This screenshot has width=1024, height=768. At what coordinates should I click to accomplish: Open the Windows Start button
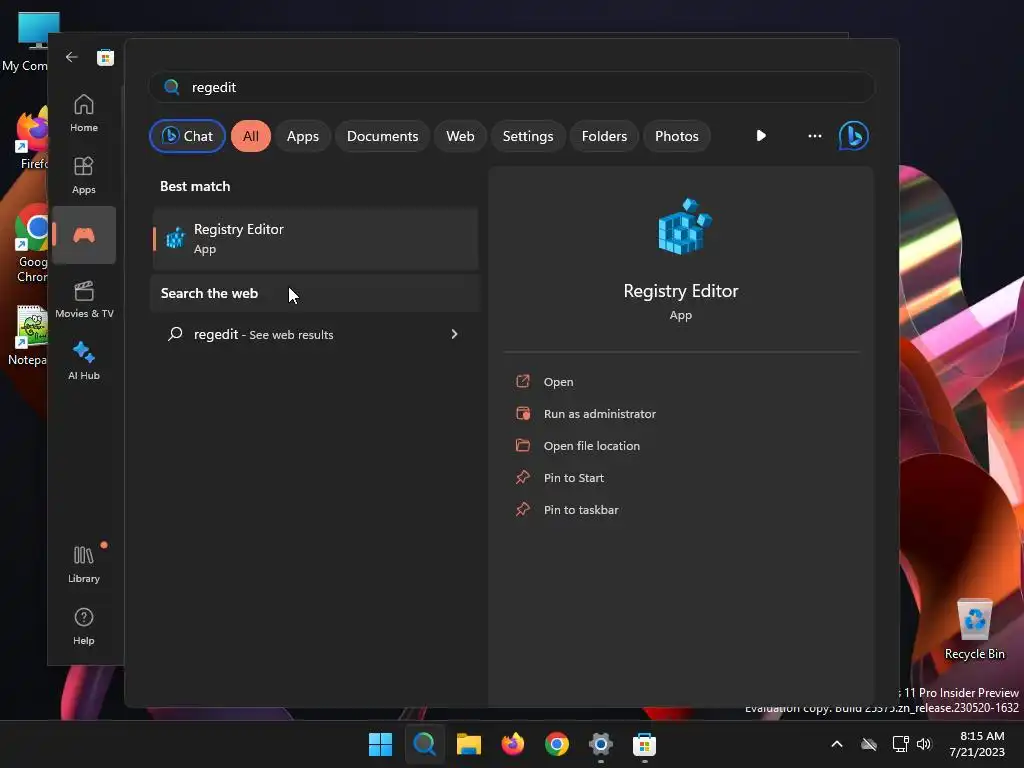pos(380,744)
